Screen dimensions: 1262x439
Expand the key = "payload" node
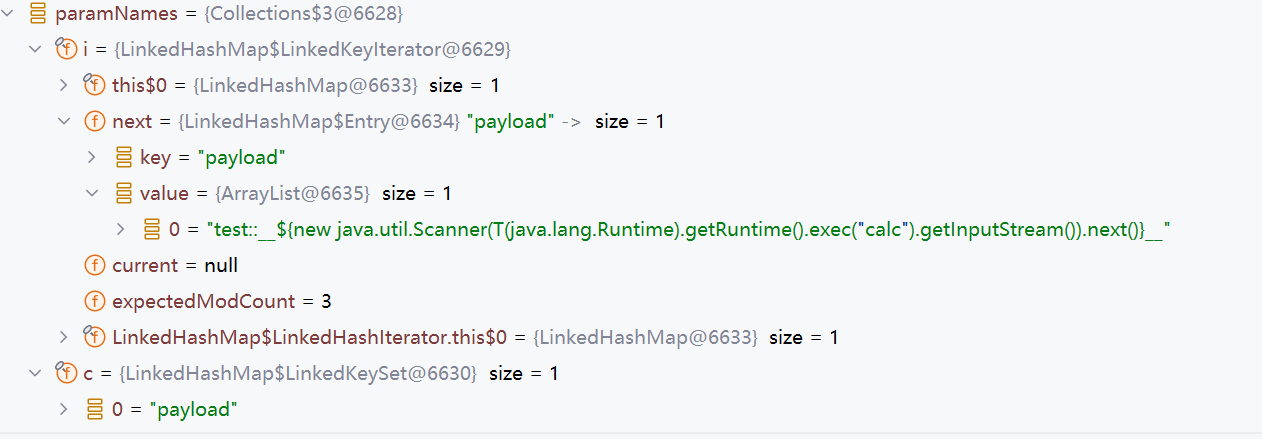93,157
